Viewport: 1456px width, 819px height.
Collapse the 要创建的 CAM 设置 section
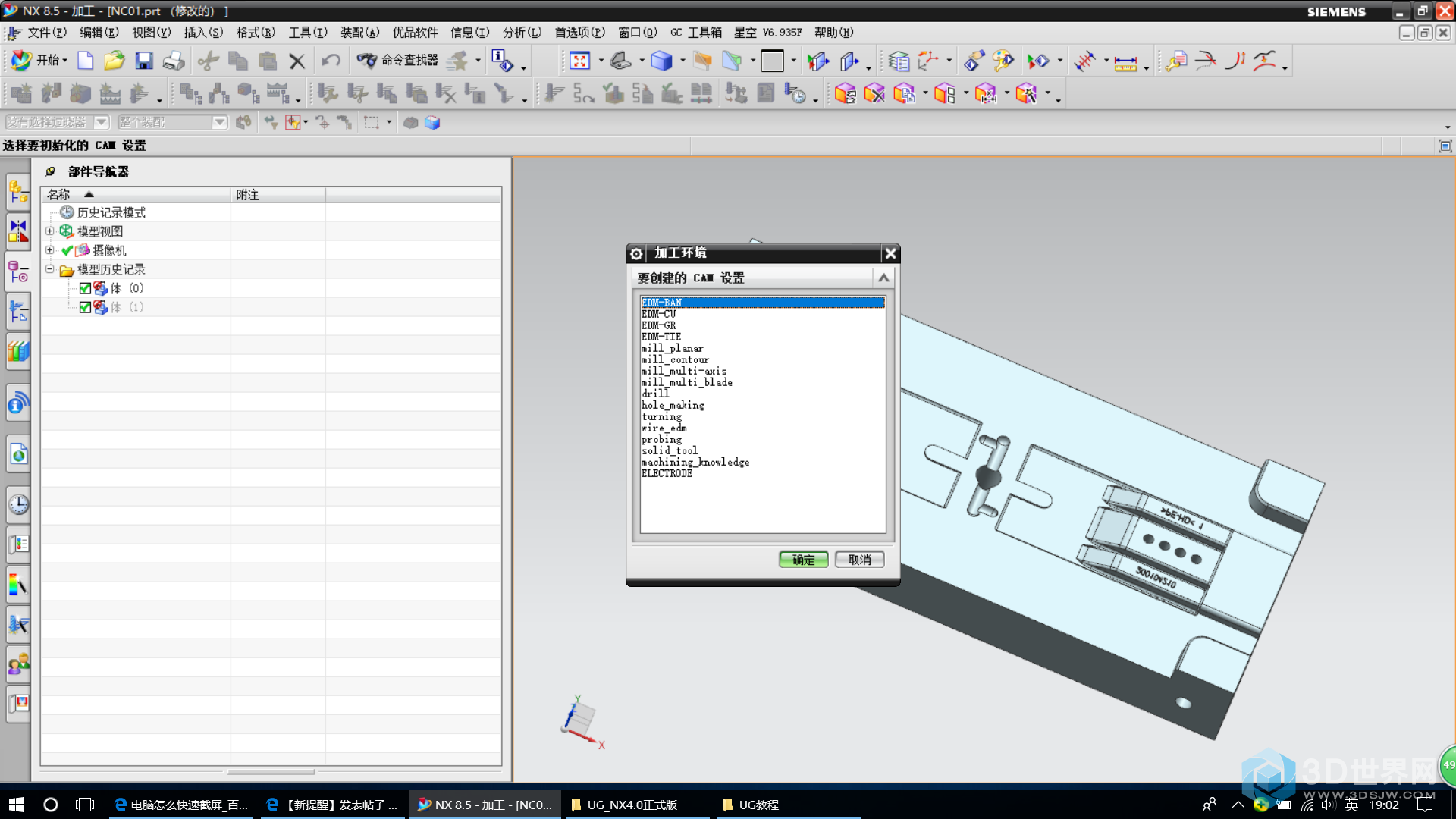[883, 278]
